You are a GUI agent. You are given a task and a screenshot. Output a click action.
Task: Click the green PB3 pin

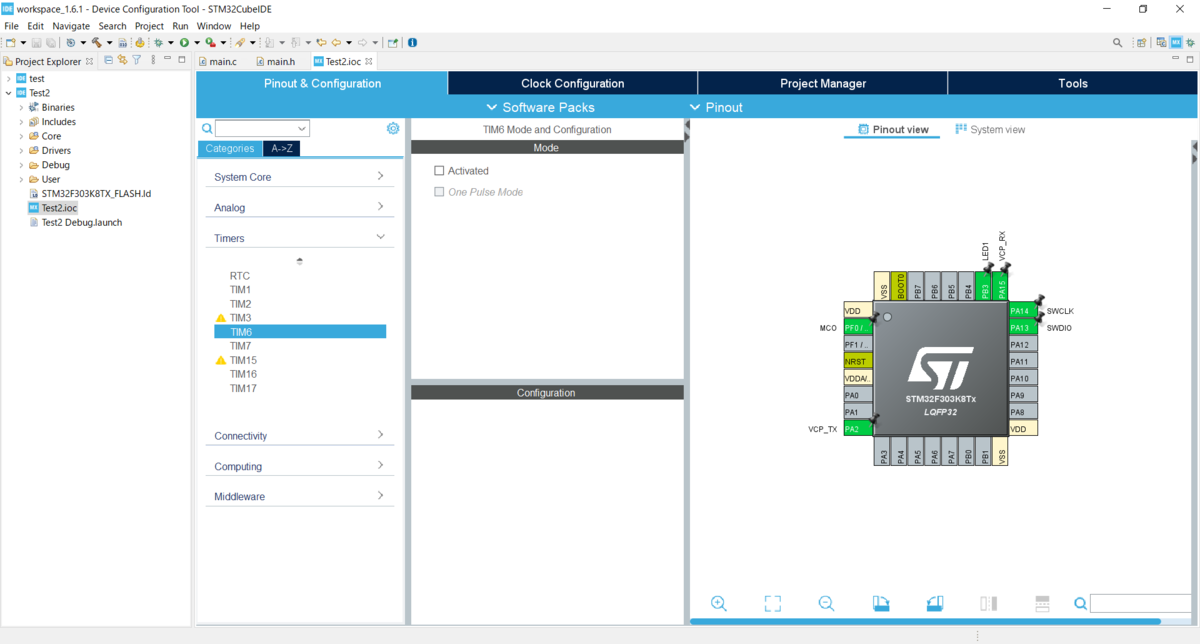click(984, 287)
